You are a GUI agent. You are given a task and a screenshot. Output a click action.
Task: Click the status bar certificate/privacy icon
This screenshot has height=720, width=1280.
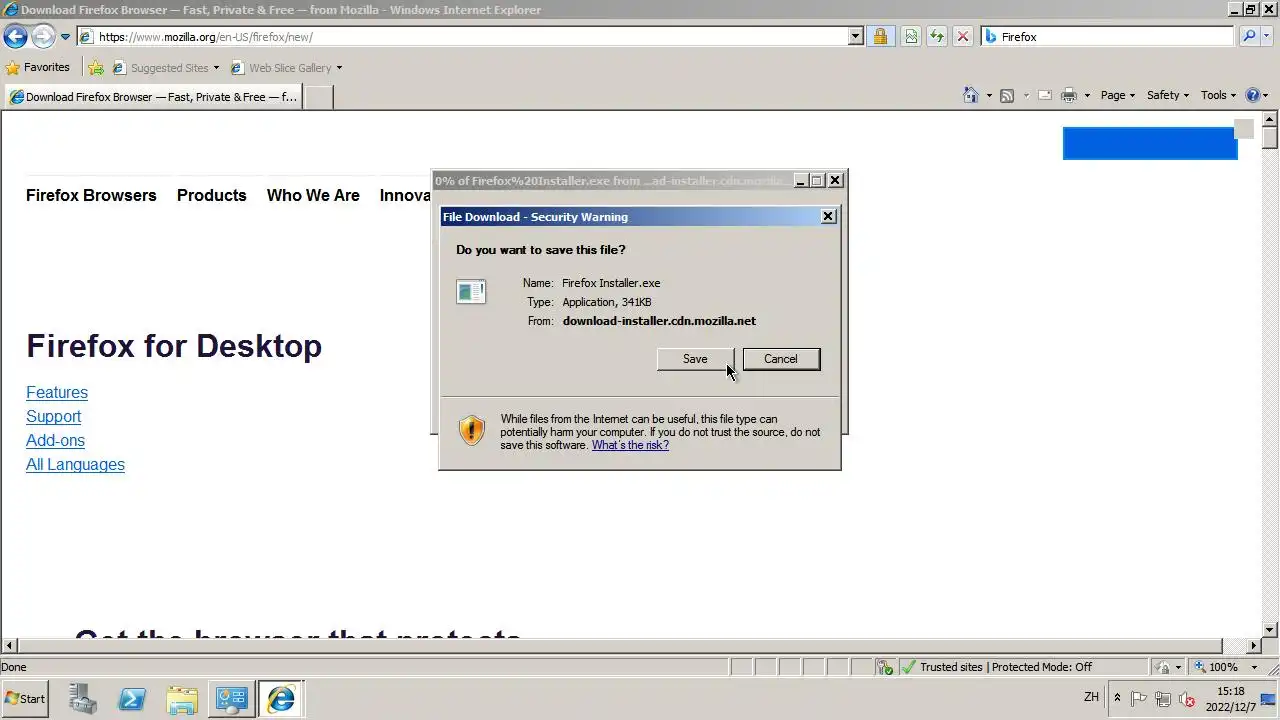point(885,667)
